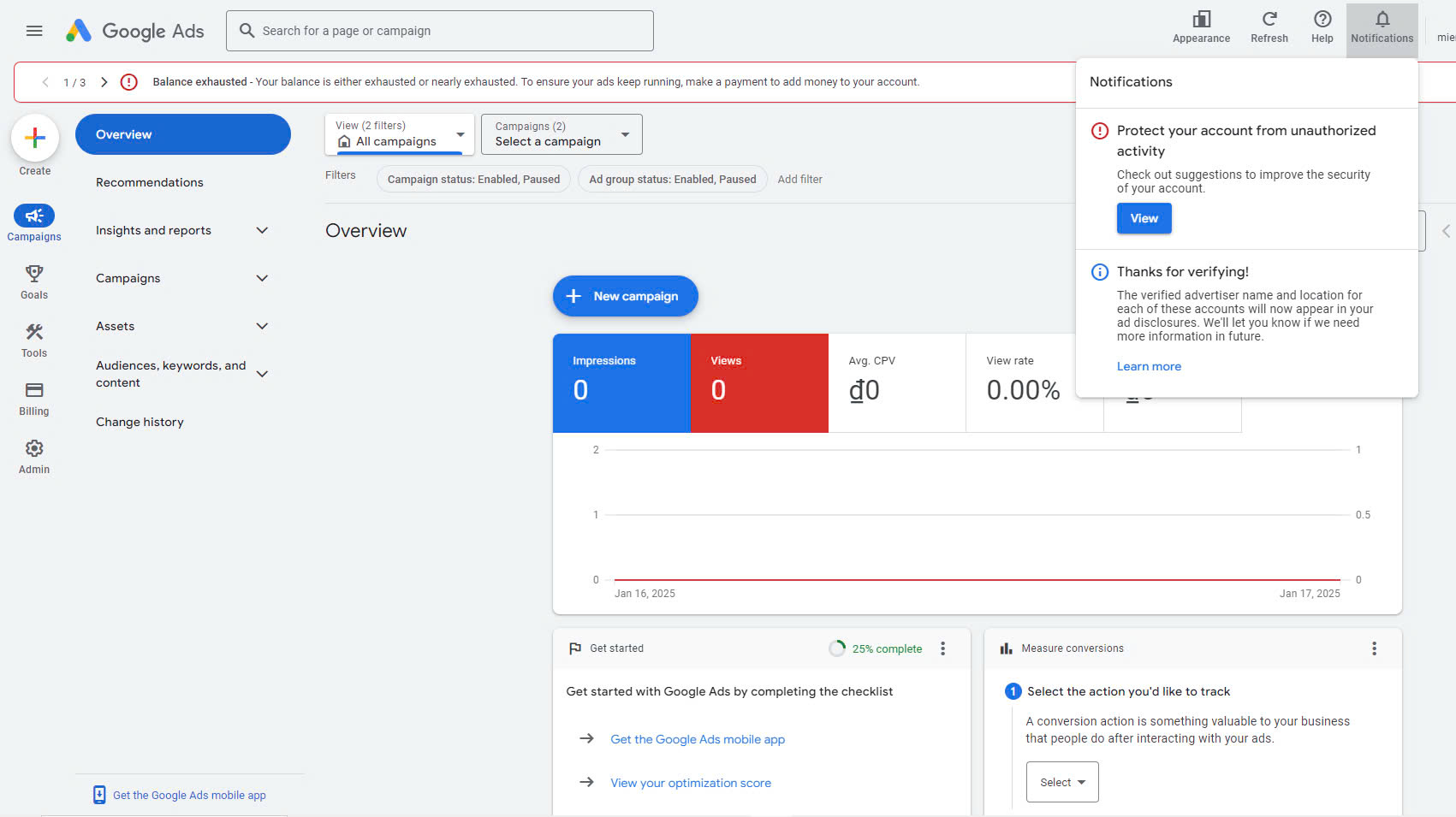Viewport: 1456px width, 817px height.
Task: Click the Get started flag icon
Action: [x=575, y=648]
